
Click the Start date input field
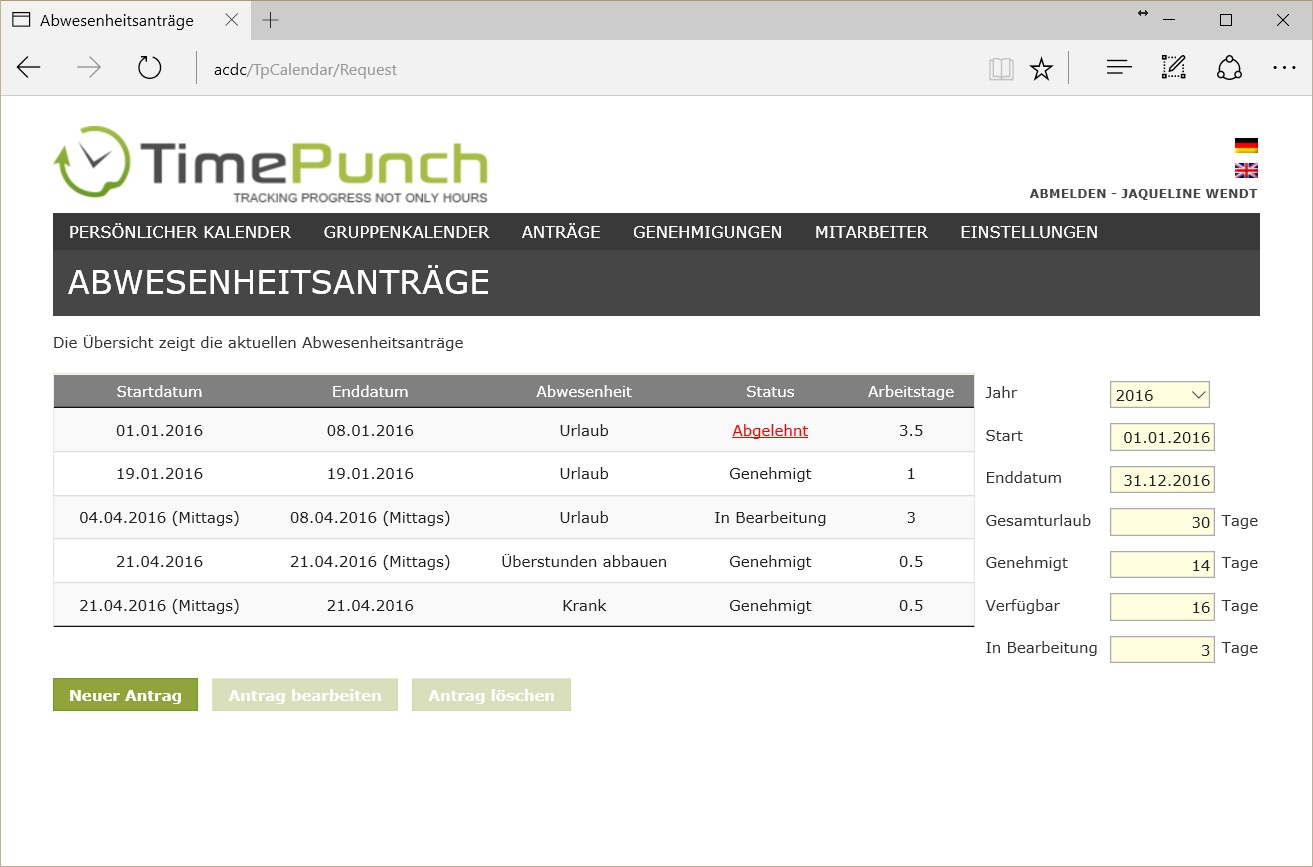click(1162, 438)
